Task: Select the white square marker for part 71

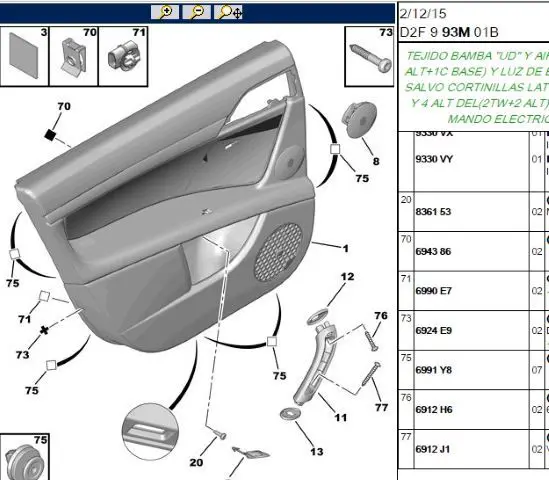Action: [x=44, y=296]
